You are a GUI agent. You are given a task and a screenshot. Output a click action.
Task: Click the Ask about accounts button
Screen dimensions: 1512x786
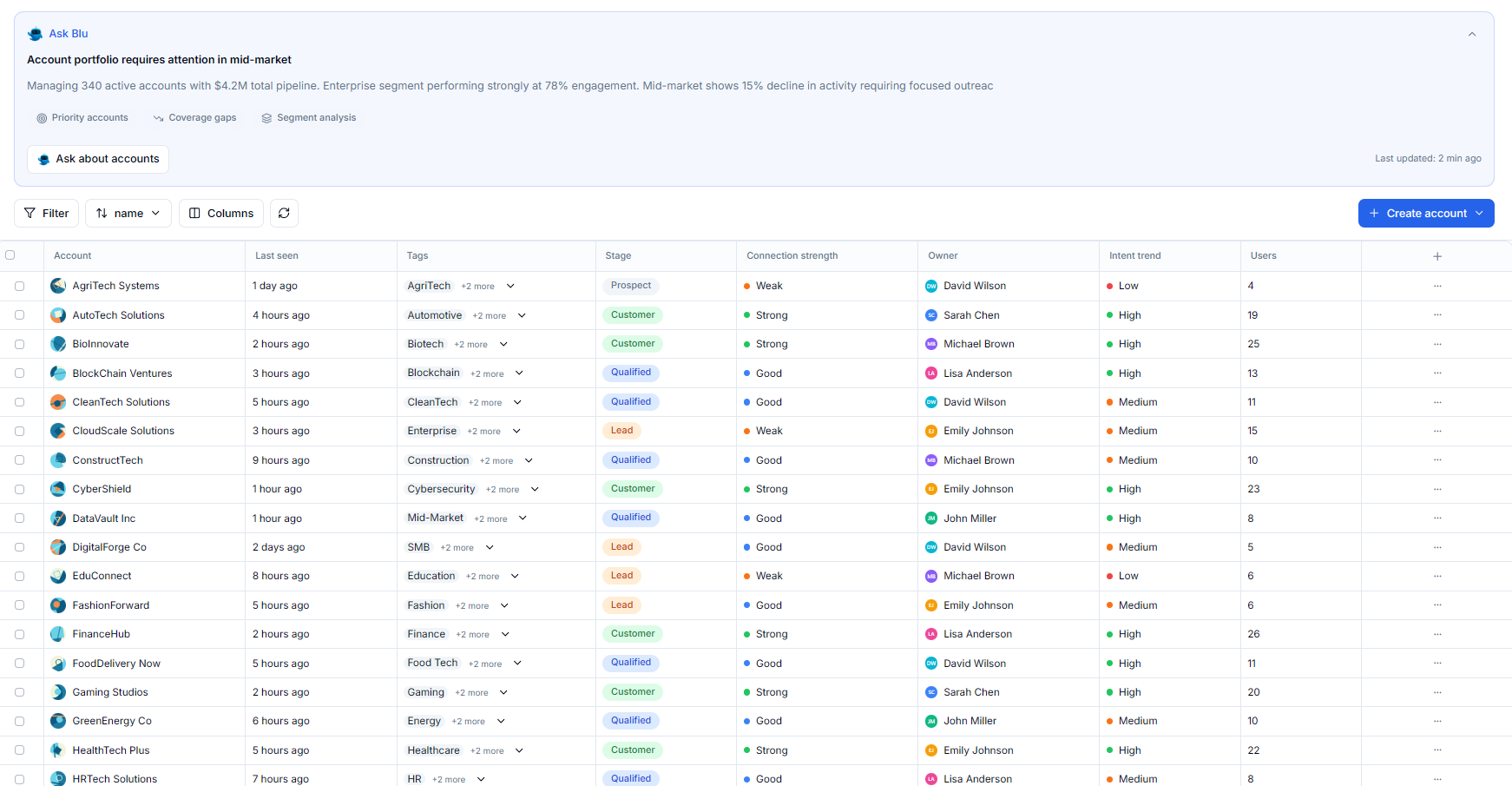coord(97,159)
